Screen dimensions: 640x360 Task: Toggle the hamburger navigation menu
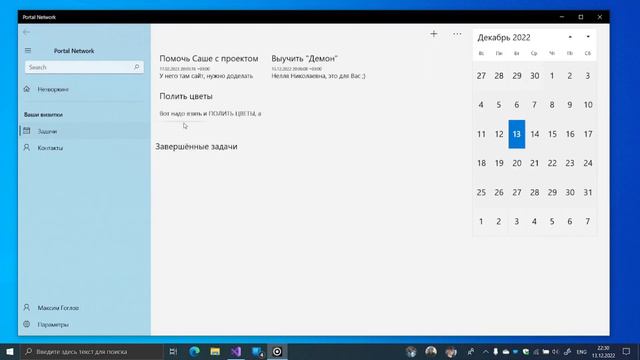click(28, 51)
